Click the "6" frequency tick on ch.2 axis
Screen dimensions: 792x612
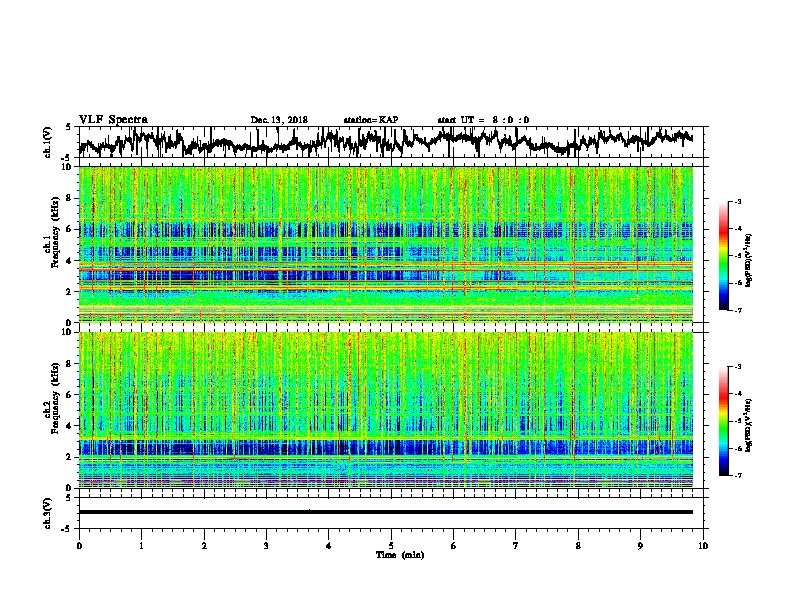click(70, 395)
